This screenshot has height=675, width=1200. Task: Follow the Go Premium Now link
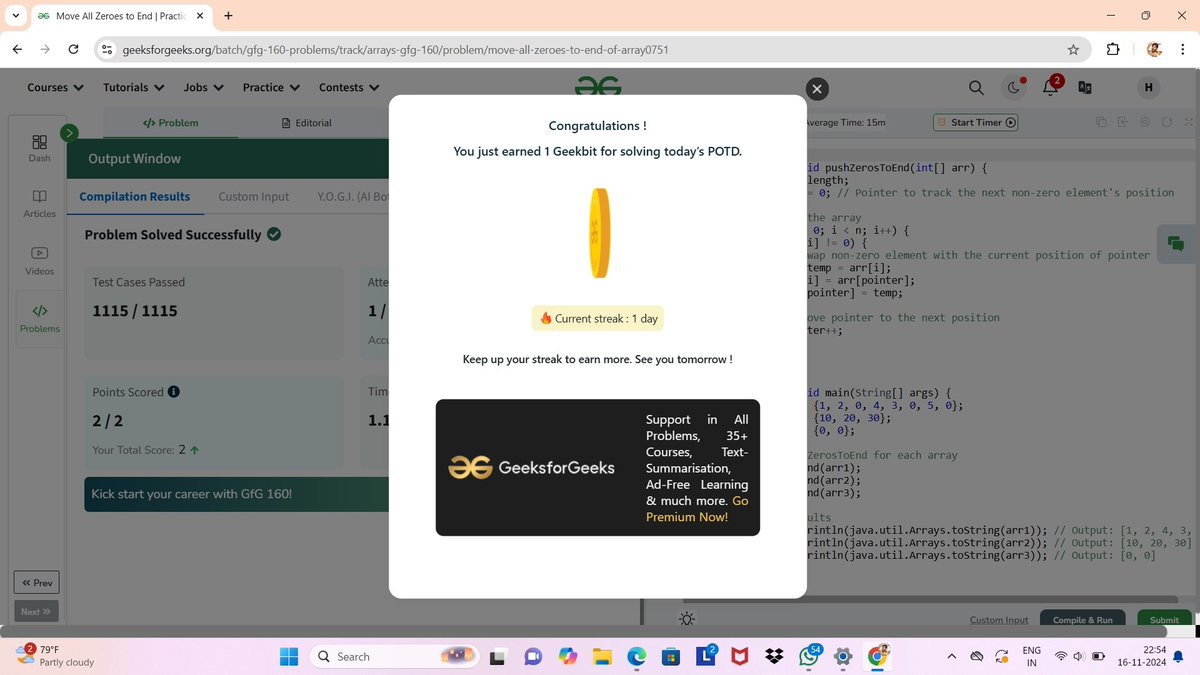[697, 509]
